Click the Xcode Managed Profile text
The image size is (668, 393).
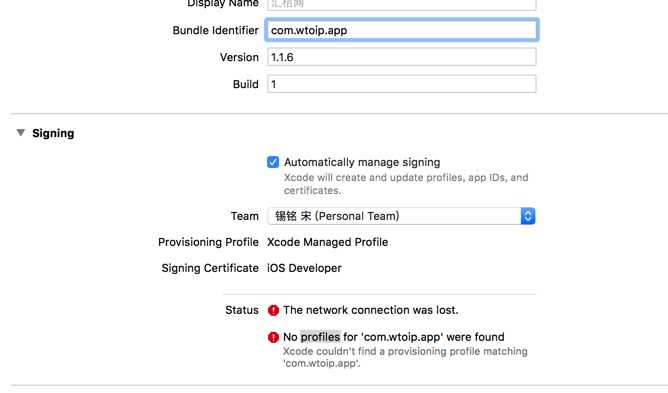(x=327, y=242)
